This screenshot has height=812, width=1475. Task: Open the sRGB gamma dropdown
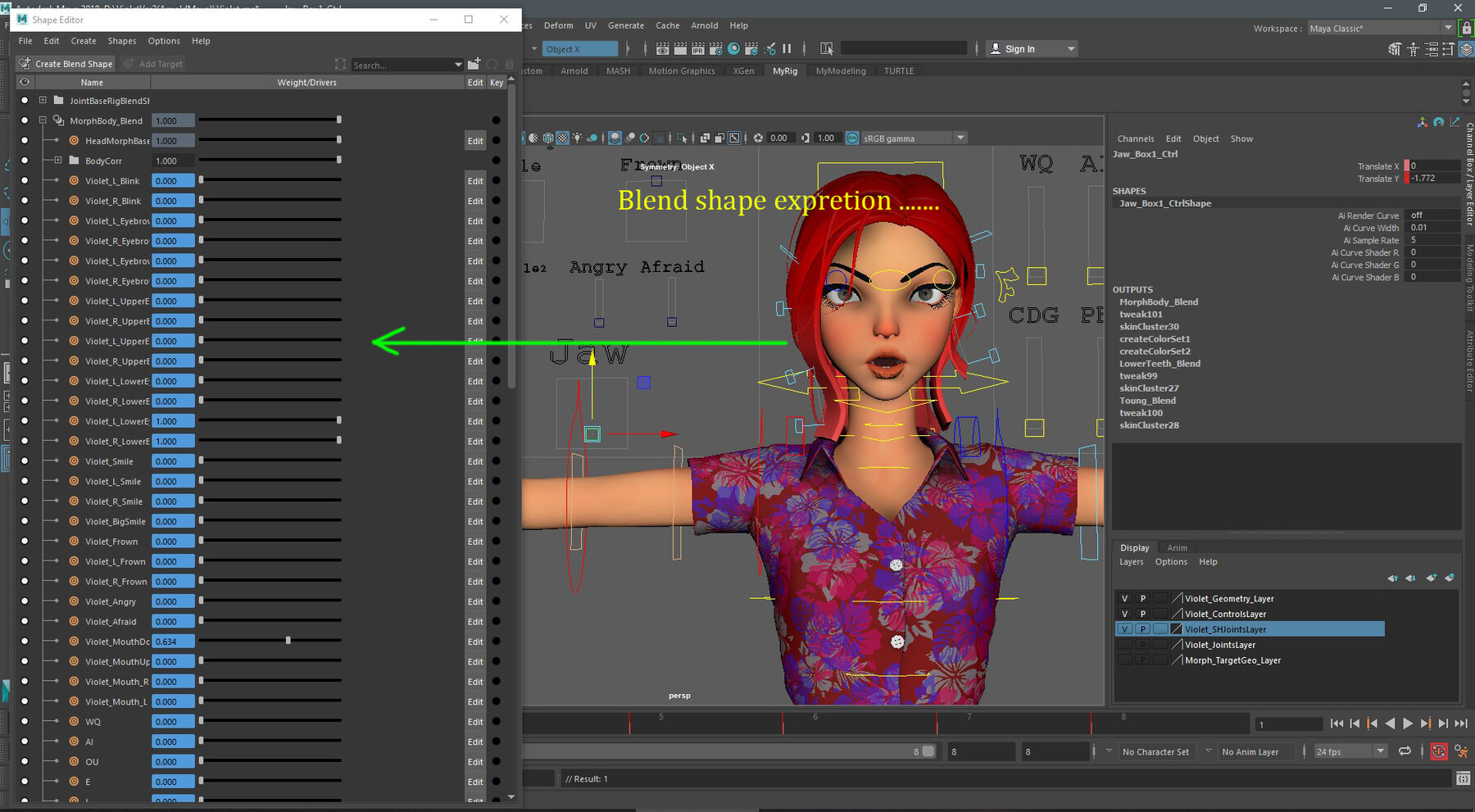click(960, 138)
